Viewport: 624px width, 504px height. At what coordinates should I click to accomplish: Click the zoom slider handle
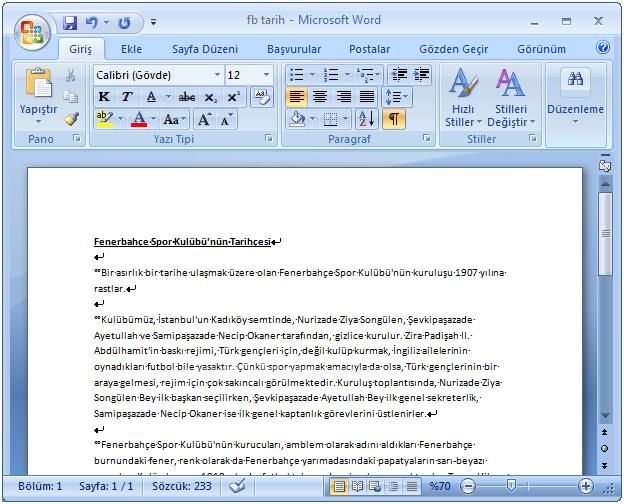(511, 485)
